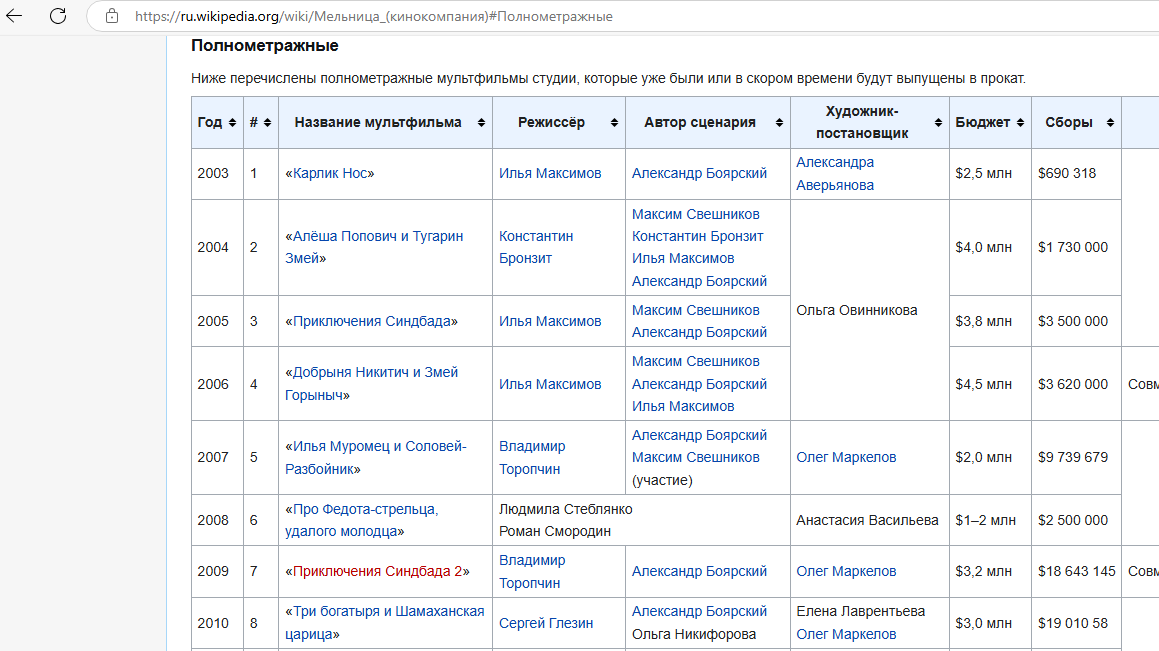This screenshot has height=651, width=1159.
Task: Sort table by Бюджет column
Action: pyautogui.click(x=1020, y=123)
